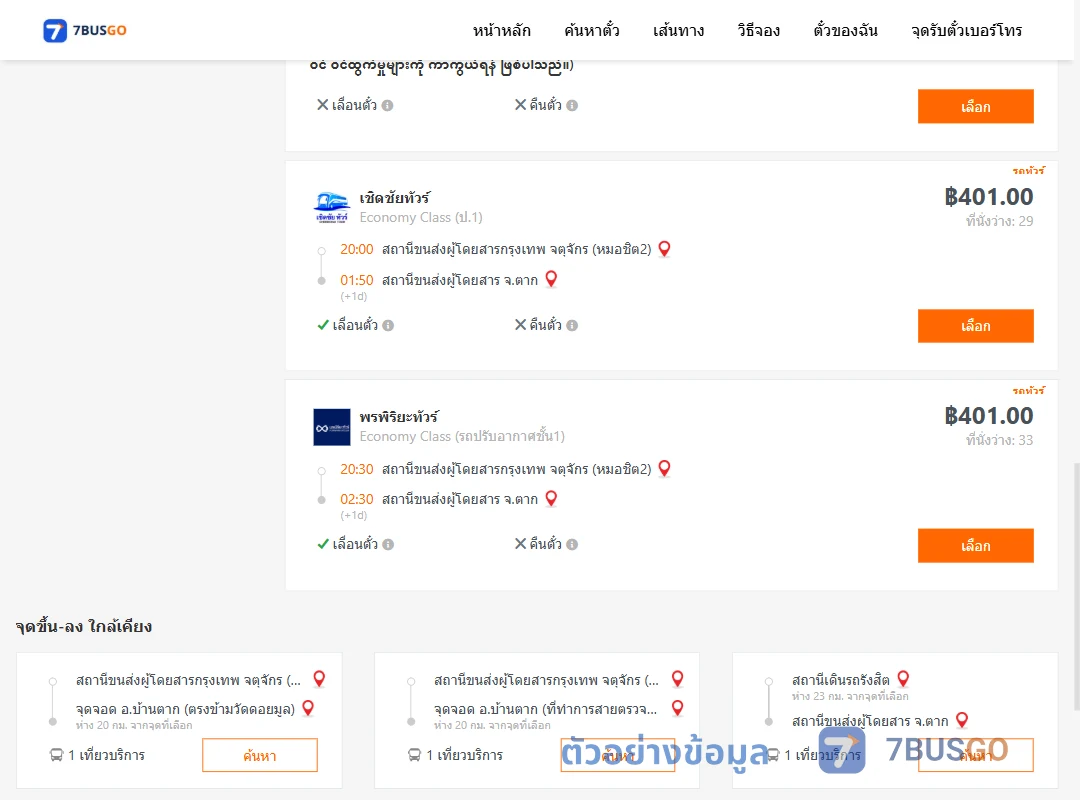
Task: Click Economy Class (รถปรับอากาศชั้น1) label
Action: (462, 436)
